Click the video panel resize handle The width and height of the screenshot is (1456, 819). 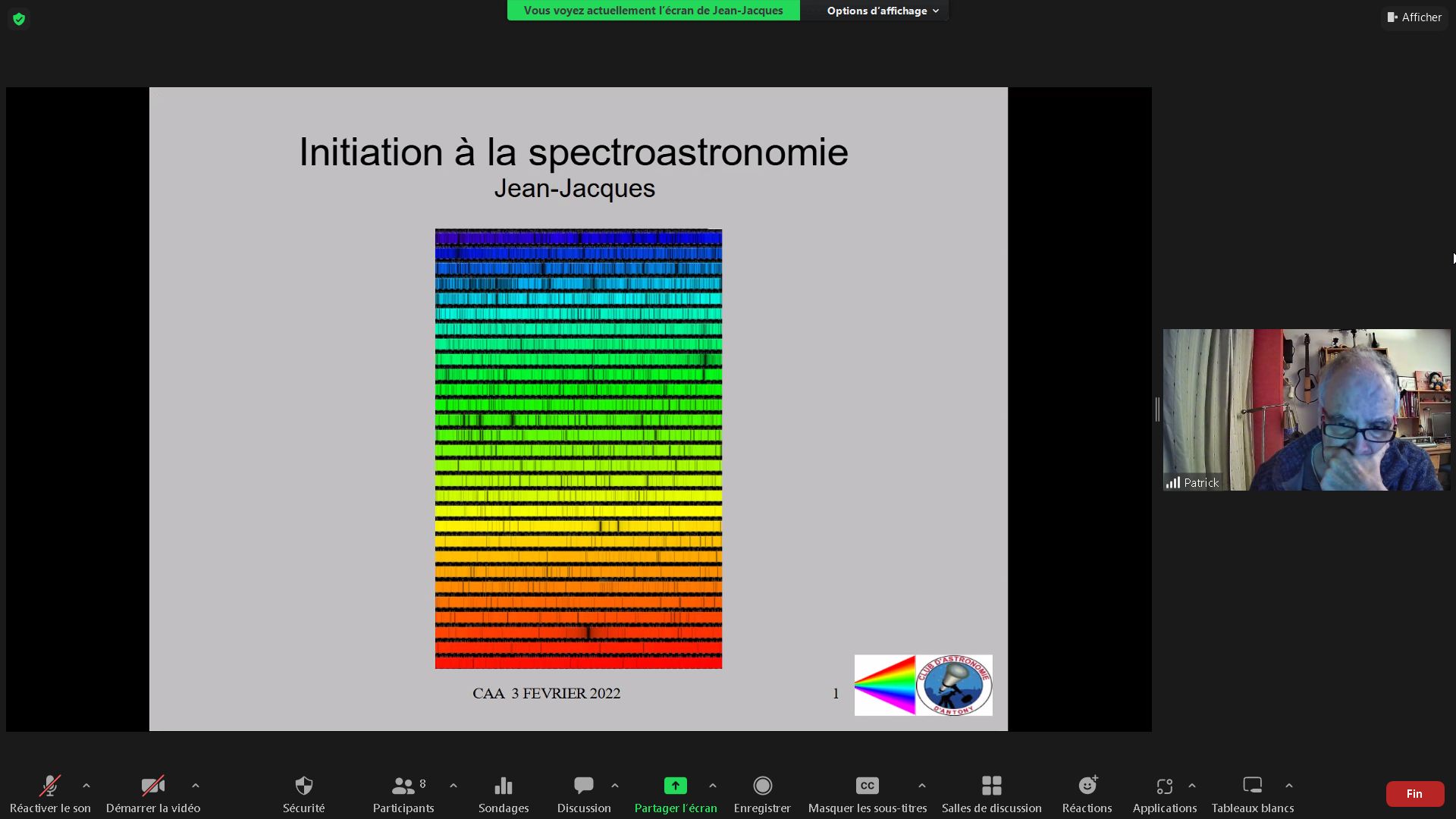pyautogui.click(x=1157, y=409)
